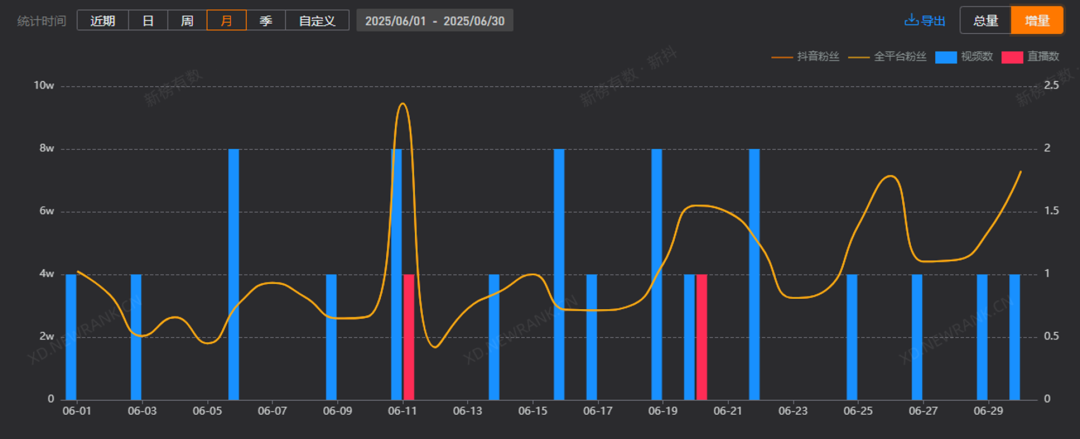Click the blue video bar at 06-03
Screen dimensions: 1080x439
point(136,337)
